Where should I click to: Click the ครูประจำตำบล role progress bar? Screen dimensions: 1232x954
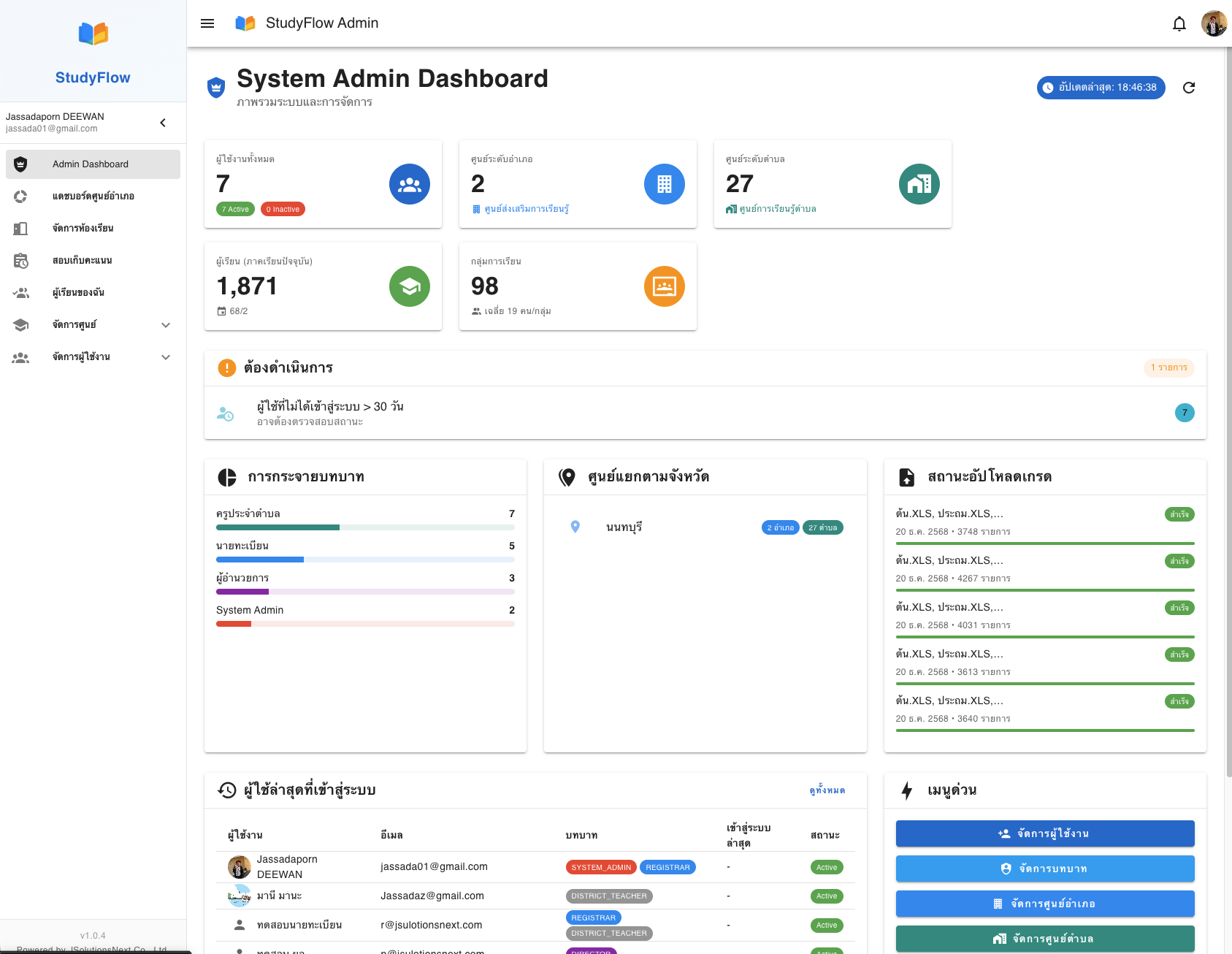point(365,527)
